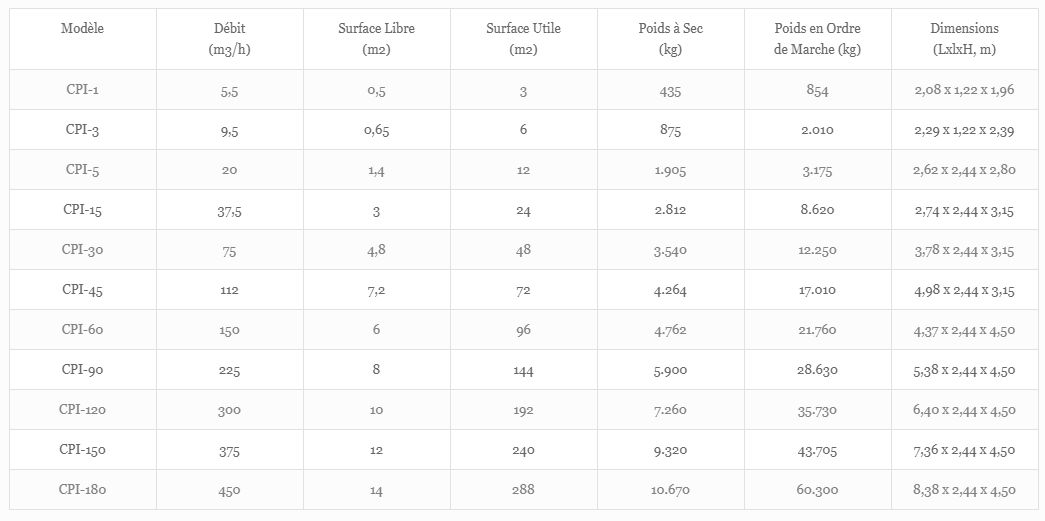Select the Débit (m3/h) column header
The height and width of the screenshot is (521, 1045).
coord(229,39)
